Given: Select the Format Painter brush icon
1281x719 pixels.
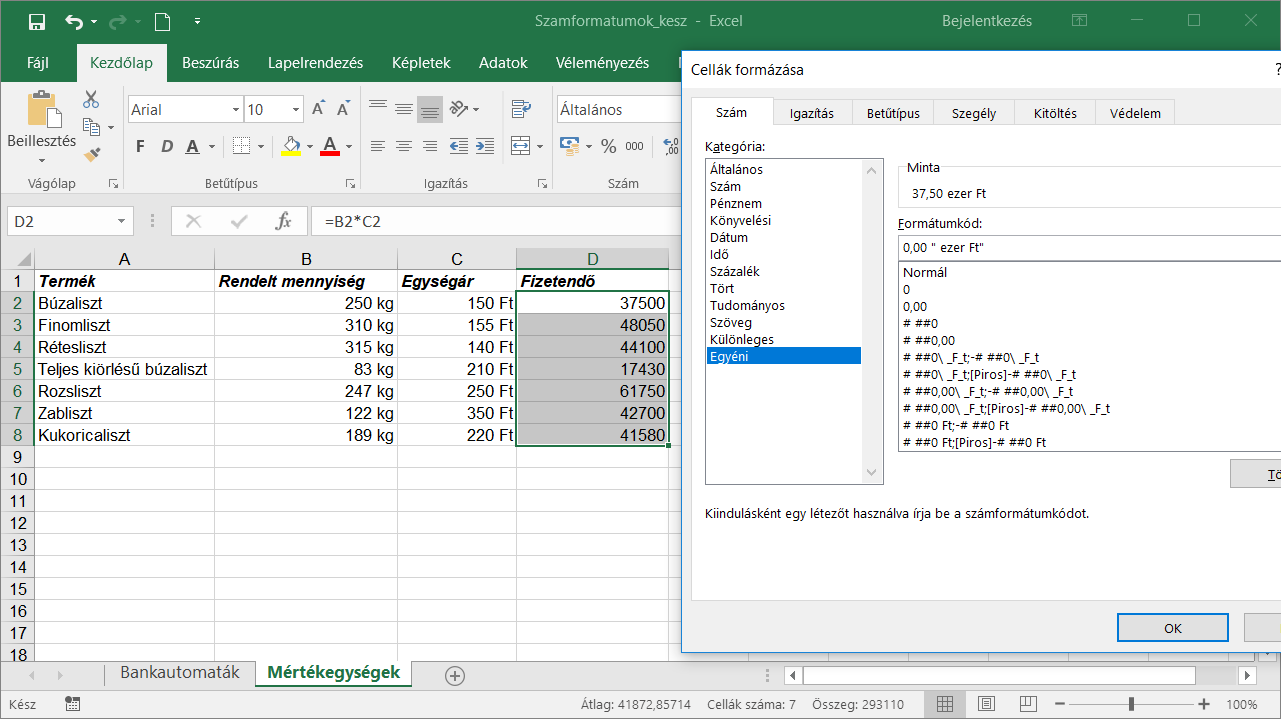Looking at the screenshot, I should (x=91, y=154).
